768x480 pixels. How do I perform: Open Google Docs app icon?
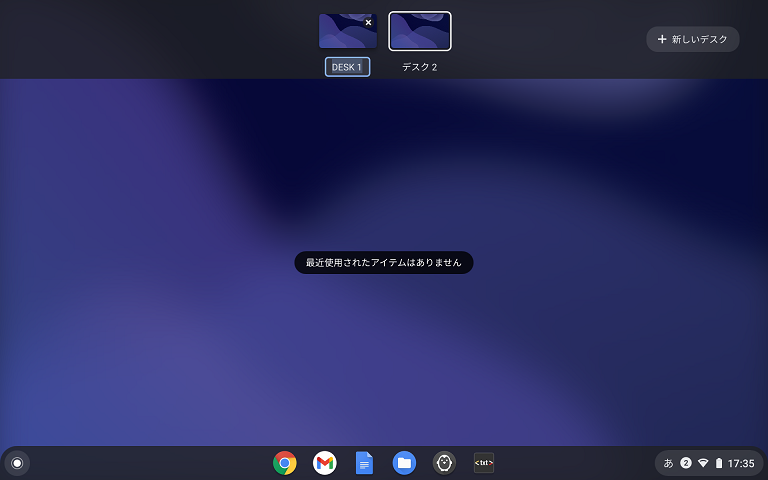[x=364, y=463]
